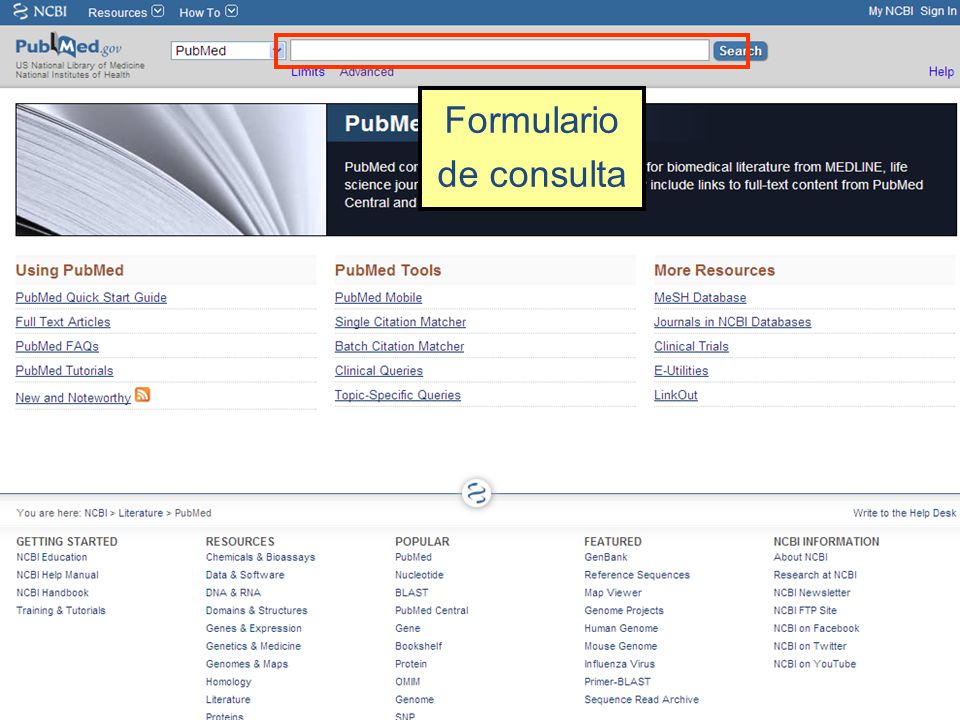Open PubMed Quick Start Guide
The height and width of the screenshot is (720, 960).
(x=91, y=298)
